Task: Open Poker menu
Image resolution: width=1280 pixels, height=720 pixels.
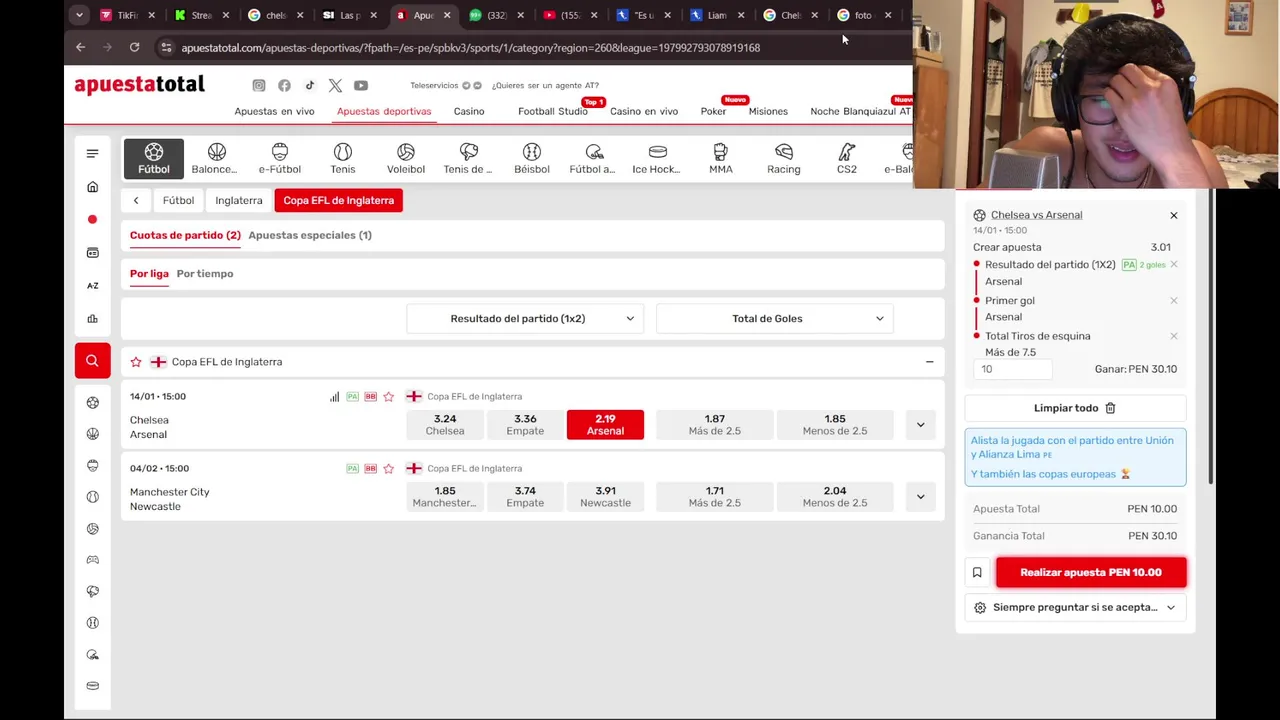Action: click(x=713, y=111)
